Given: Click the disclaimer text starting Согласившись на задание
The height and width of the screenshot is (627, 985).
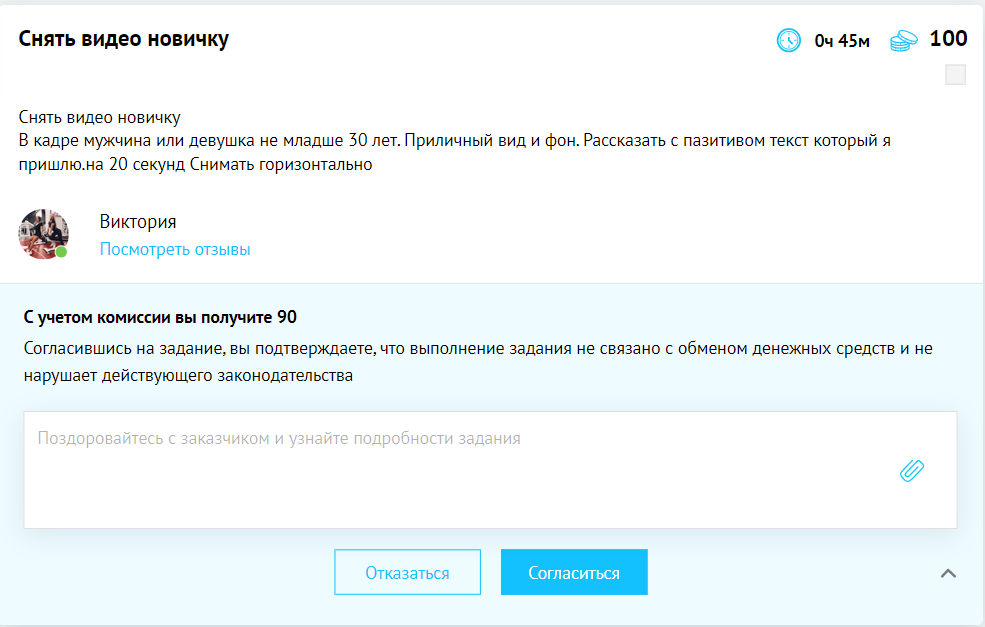Looking at the screenshot, I should click(478, 362).
